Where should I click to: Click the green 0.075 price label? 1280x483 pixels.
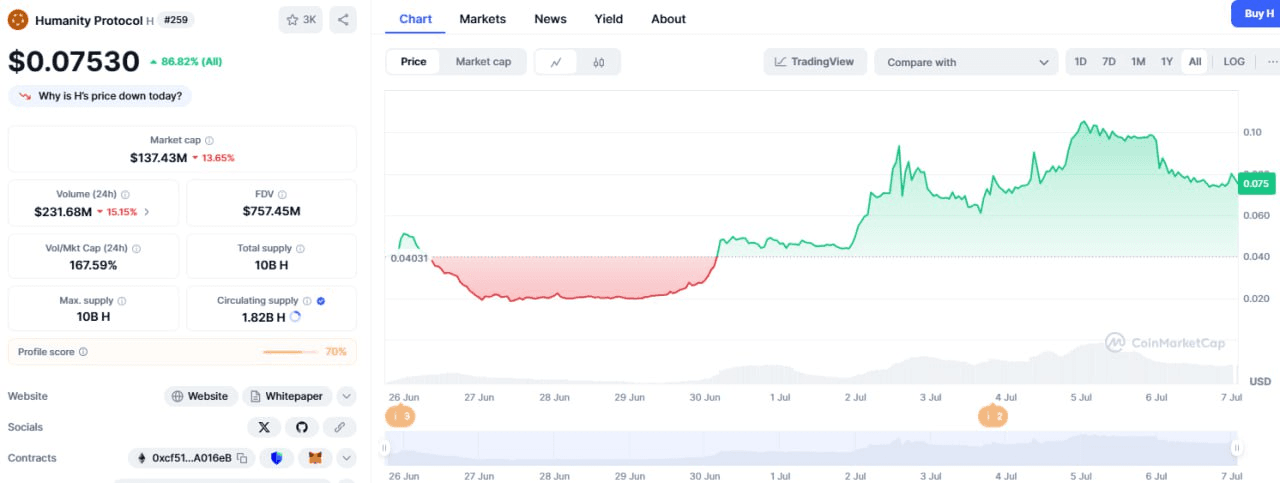click(1255, 183)
